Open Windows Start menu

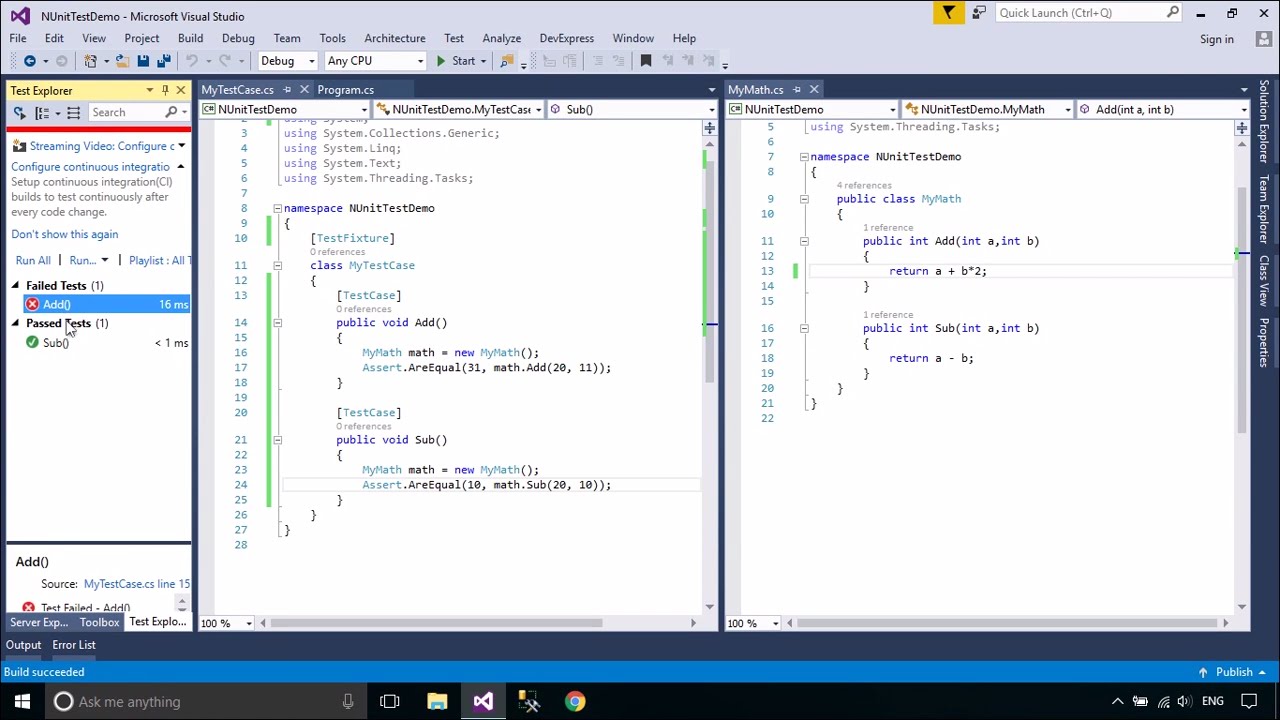click(22, 702)
